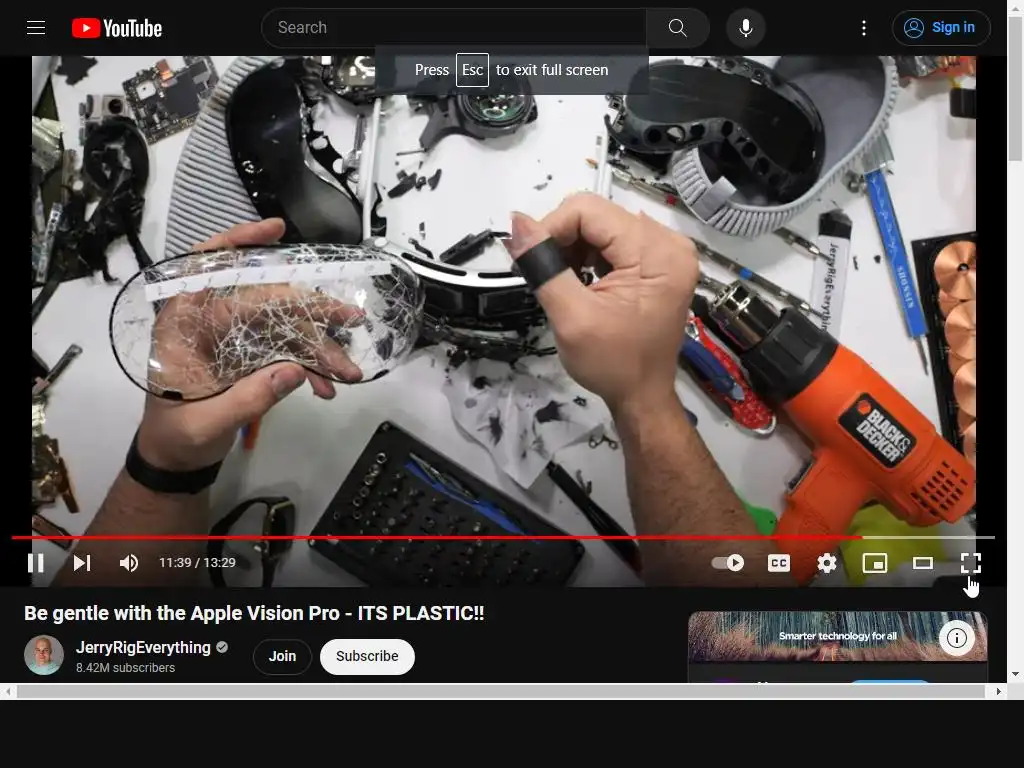Image resolution: width=1024 pixels, height=768 pixels.
Task: Click the 8.42M subscribers text
Action: point(125,668)
